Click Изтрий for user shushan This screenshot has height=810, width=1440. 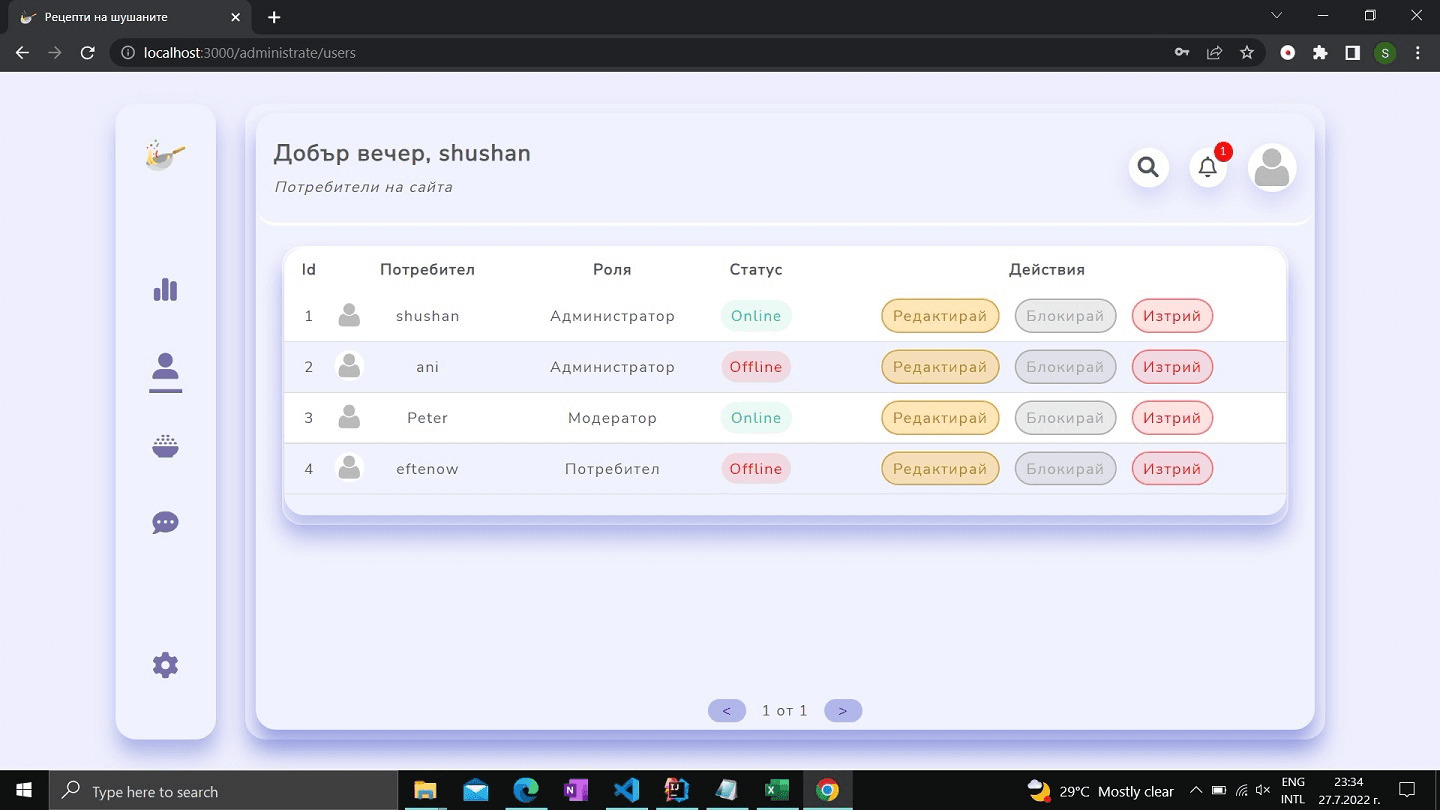tap(1172, 316)
